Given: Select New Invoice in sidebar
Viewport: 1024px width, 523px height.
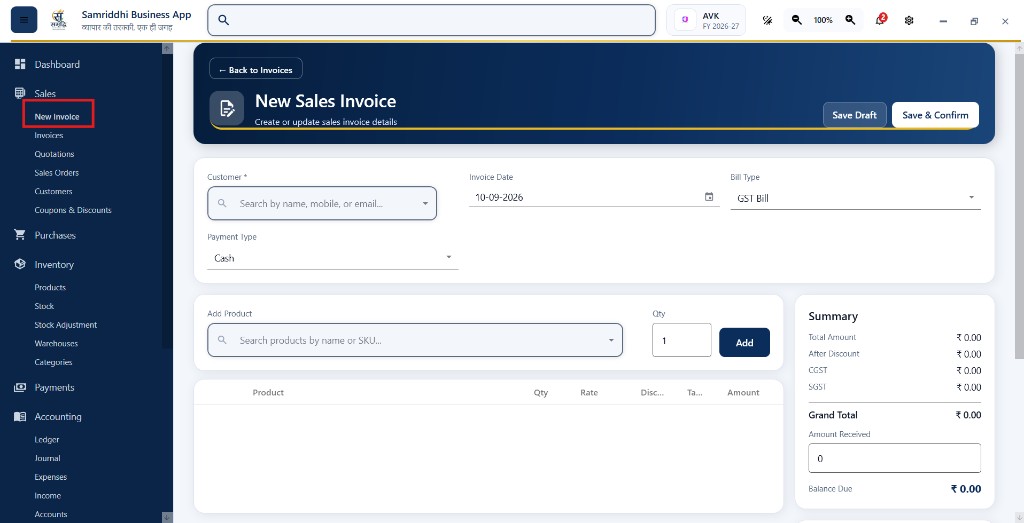Looking at the screenshot, I should point(57,117).
